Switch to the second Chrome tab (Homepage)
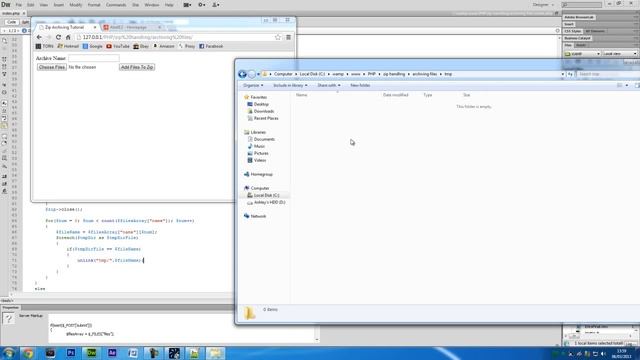This screenshot has height=360, width=640. (132, 27)
